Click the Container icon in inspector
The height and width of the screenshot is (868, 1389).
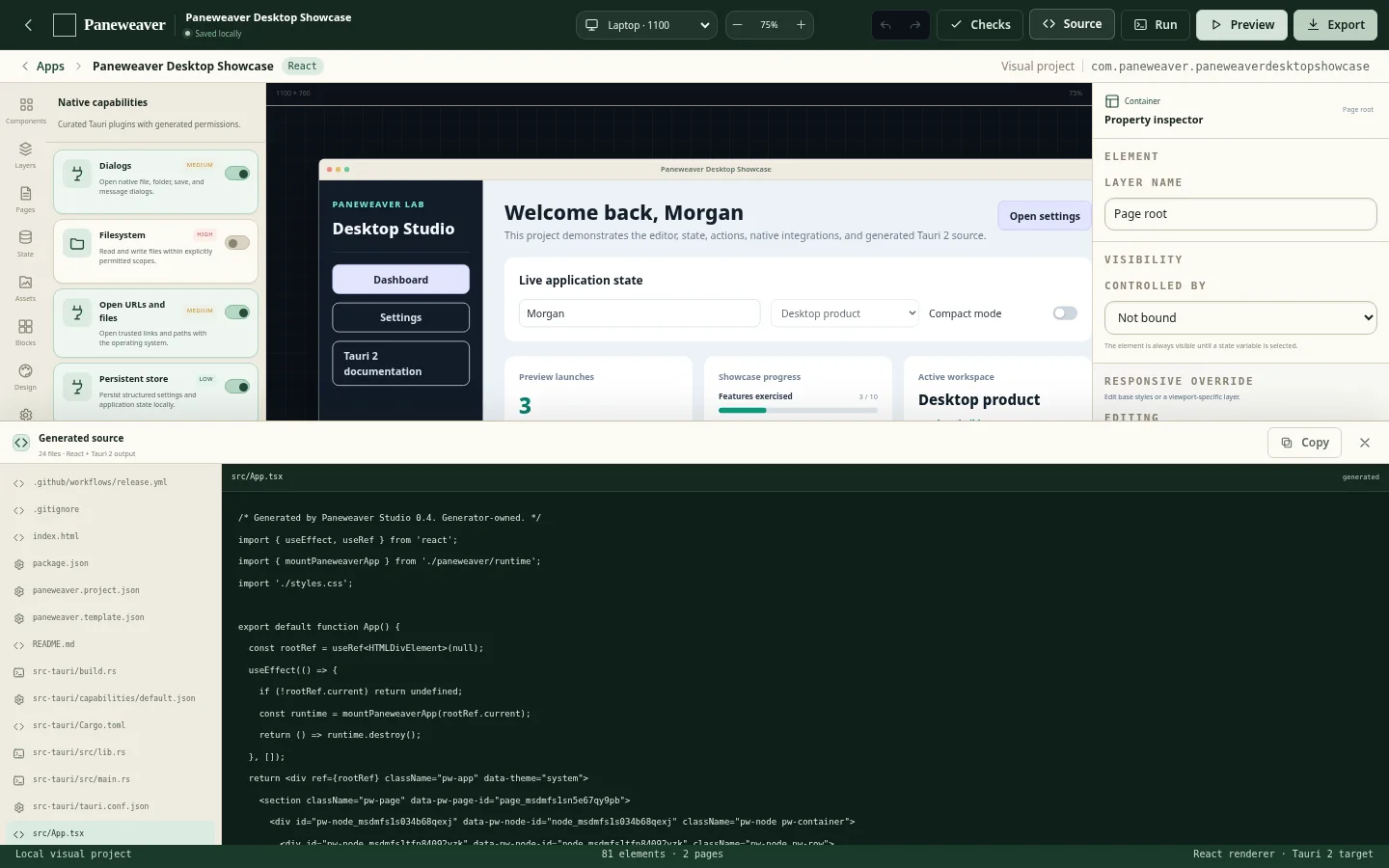[x=1112, y=101]
